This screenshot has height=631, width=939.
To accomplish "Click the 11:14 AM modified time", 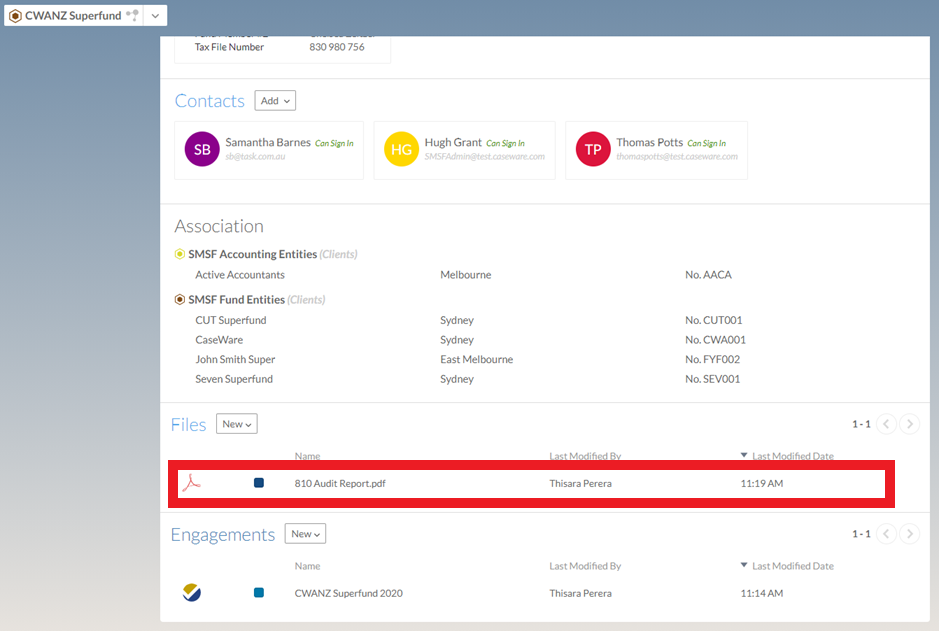I will [761, 593].
